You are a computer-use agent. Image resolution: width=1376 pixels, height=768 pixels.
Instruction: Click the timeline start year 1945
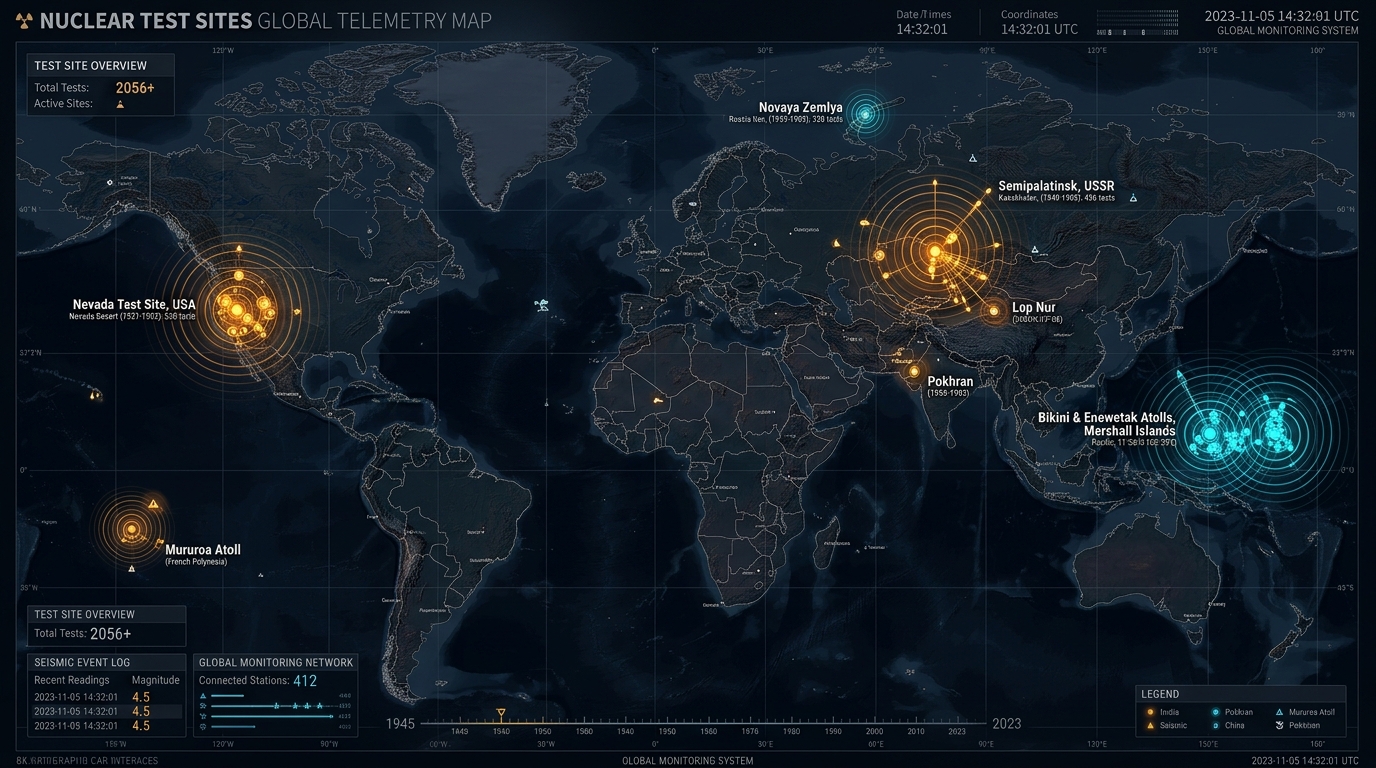click(401, 724)
